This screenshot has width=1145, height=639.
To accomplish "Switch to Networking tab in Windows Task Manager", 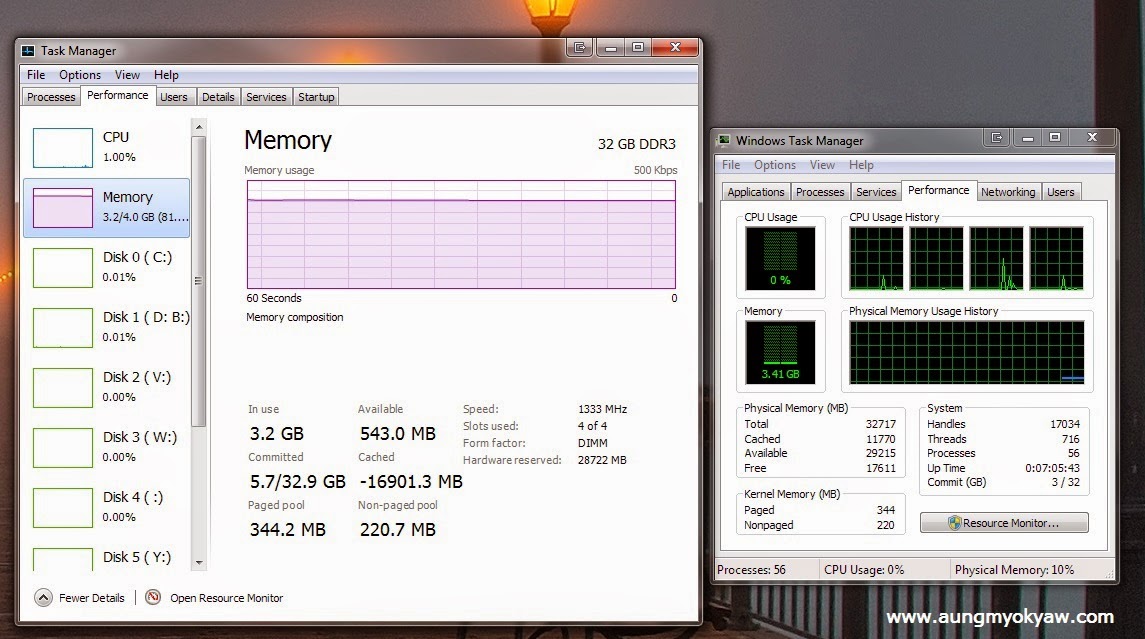I will click(1008, 192).
